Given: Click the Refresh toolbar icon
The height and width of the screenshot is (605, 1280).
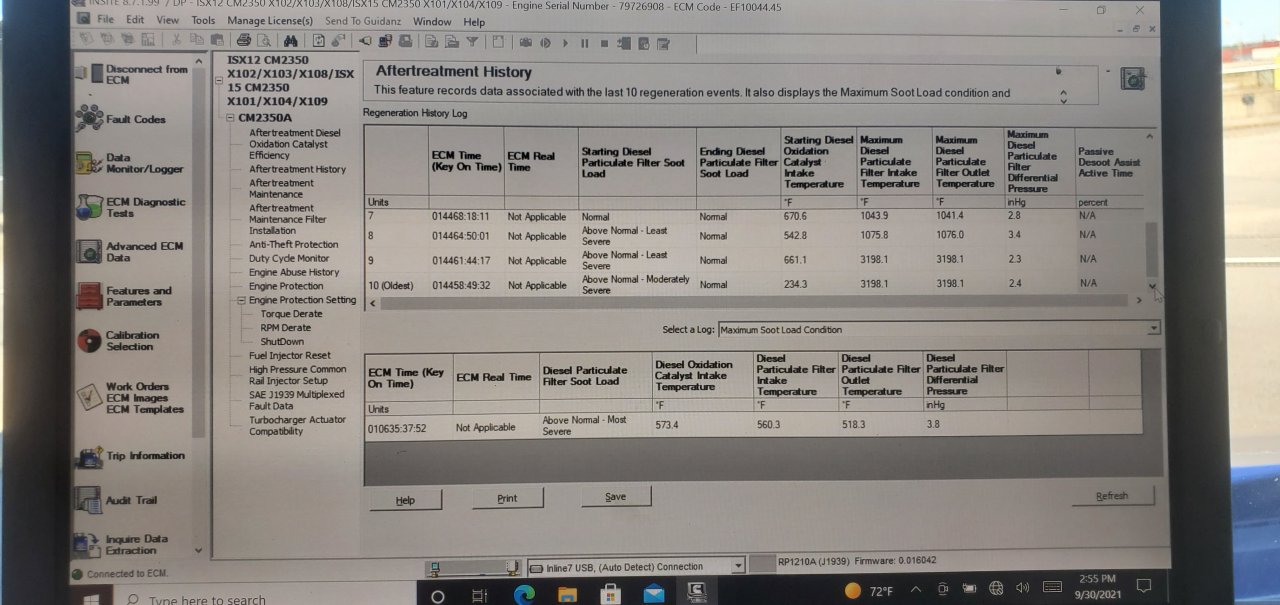Looking at the screenshot, I should (x=319, y=42).
